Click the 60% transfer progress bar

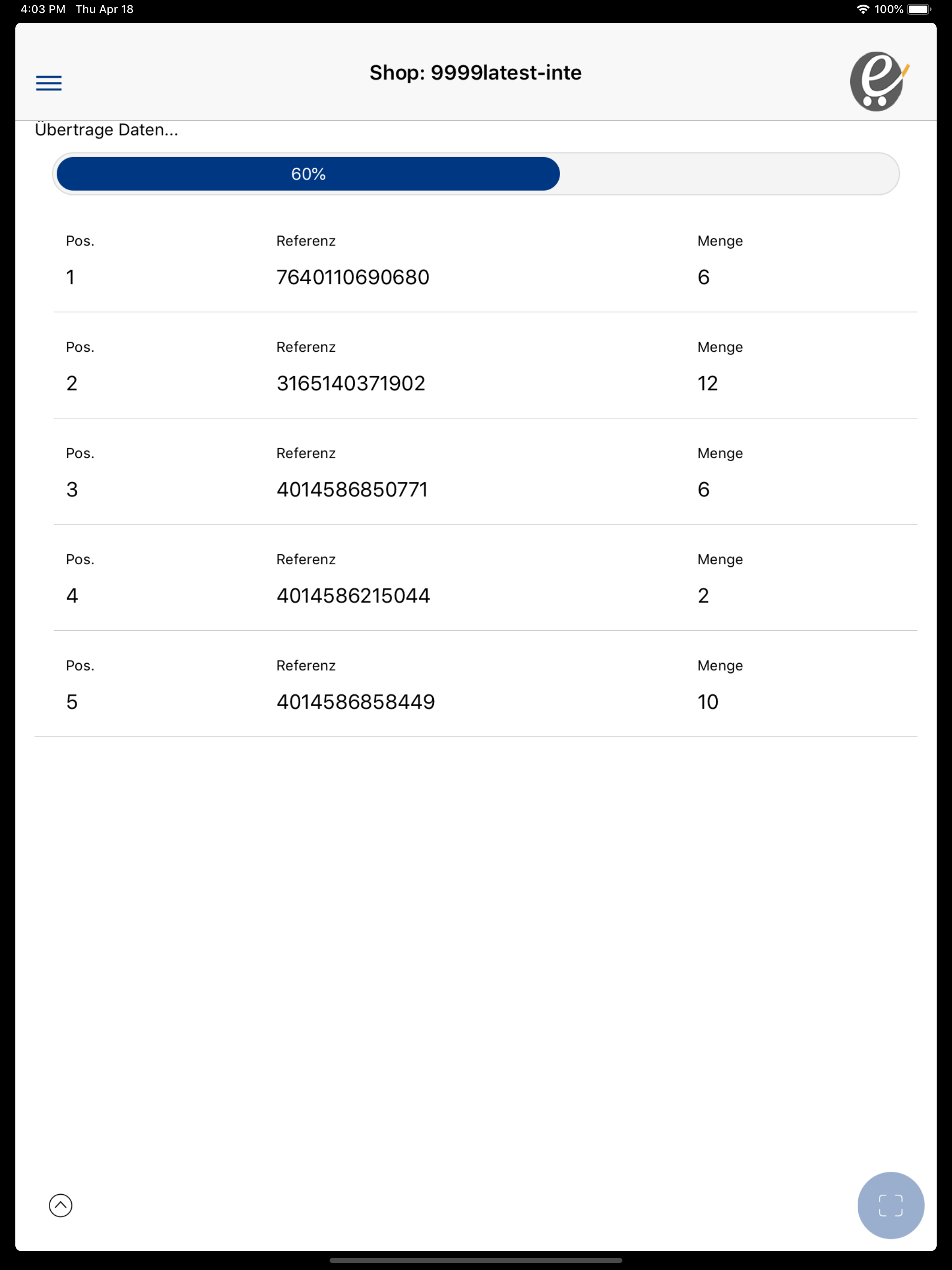tap(476, 173)
